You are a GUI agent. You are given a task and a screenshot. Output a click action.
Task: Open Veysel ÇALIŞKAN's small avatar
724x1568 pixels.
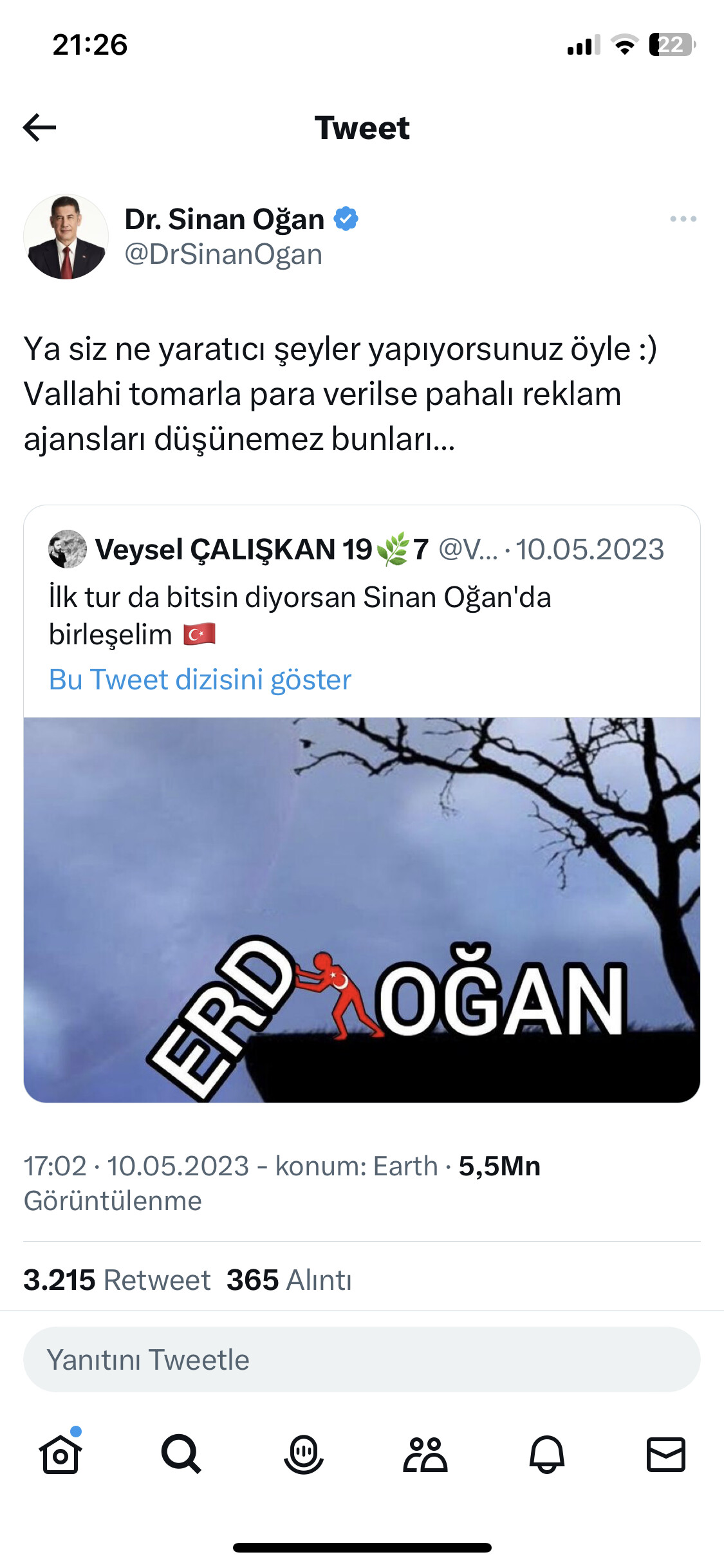pyautogui.click(x=68, y=549)
